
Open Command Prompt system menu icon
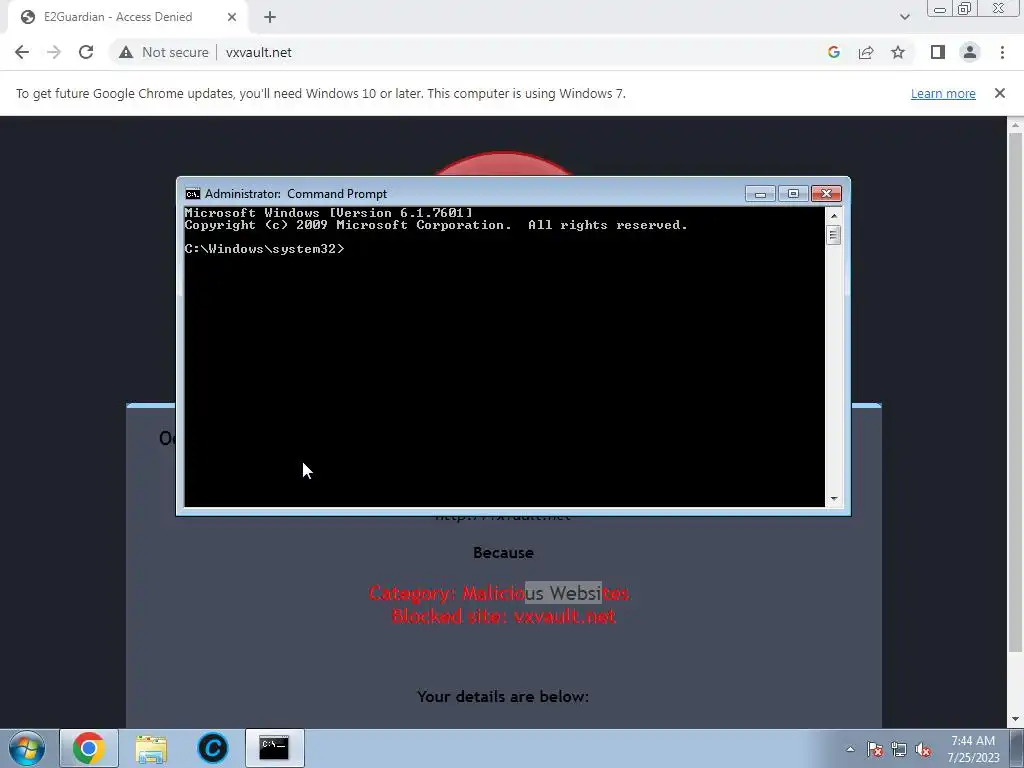coord(193,194)
